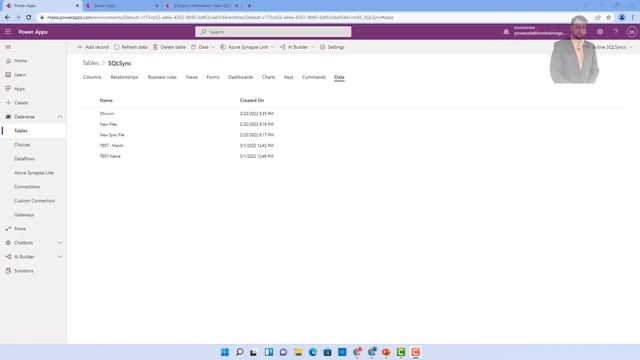Screen dimensions: 640x360
Task: Select the TEST-Name record row
Action: click(353, 156)
